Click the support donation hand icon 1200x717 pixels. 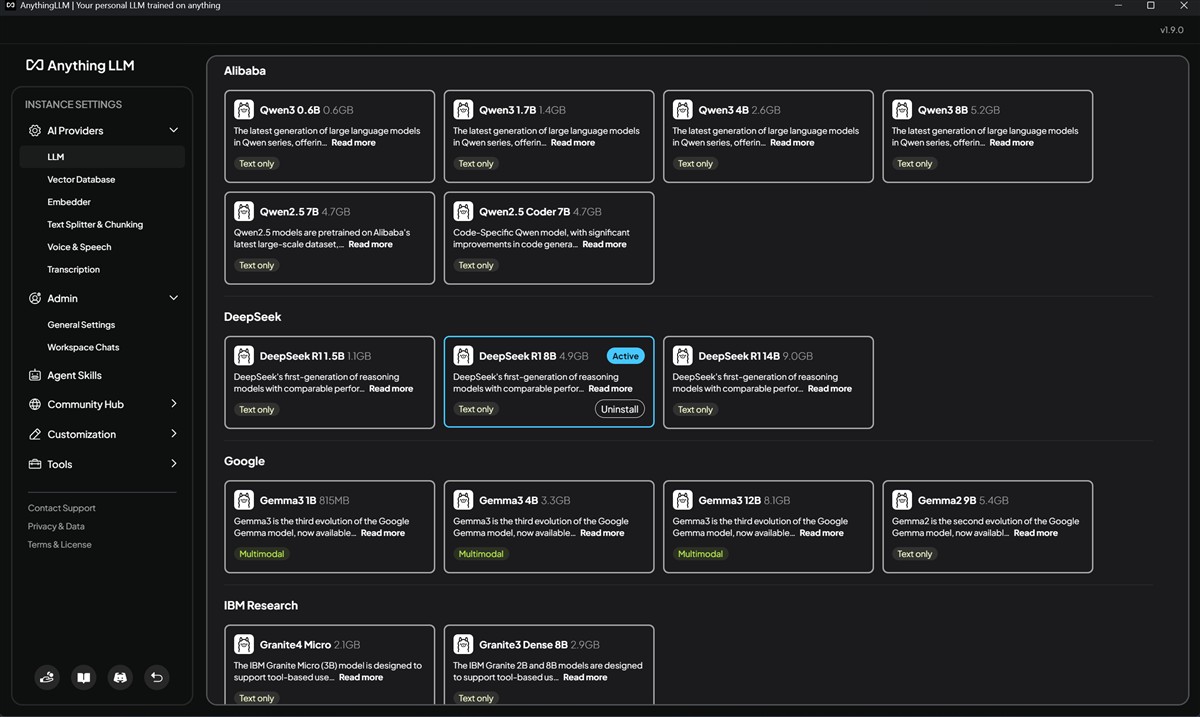click(x=47, y=677)
